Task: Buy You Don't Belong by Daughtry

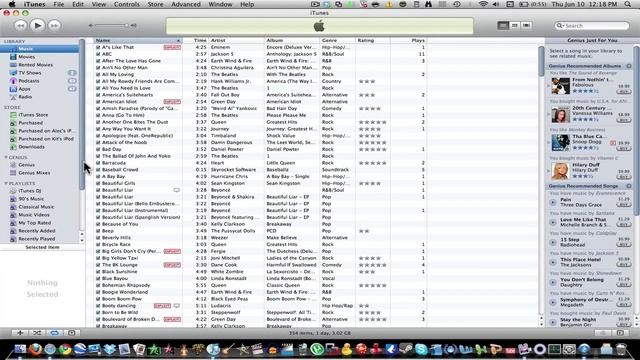Action: tap(623, 284)
